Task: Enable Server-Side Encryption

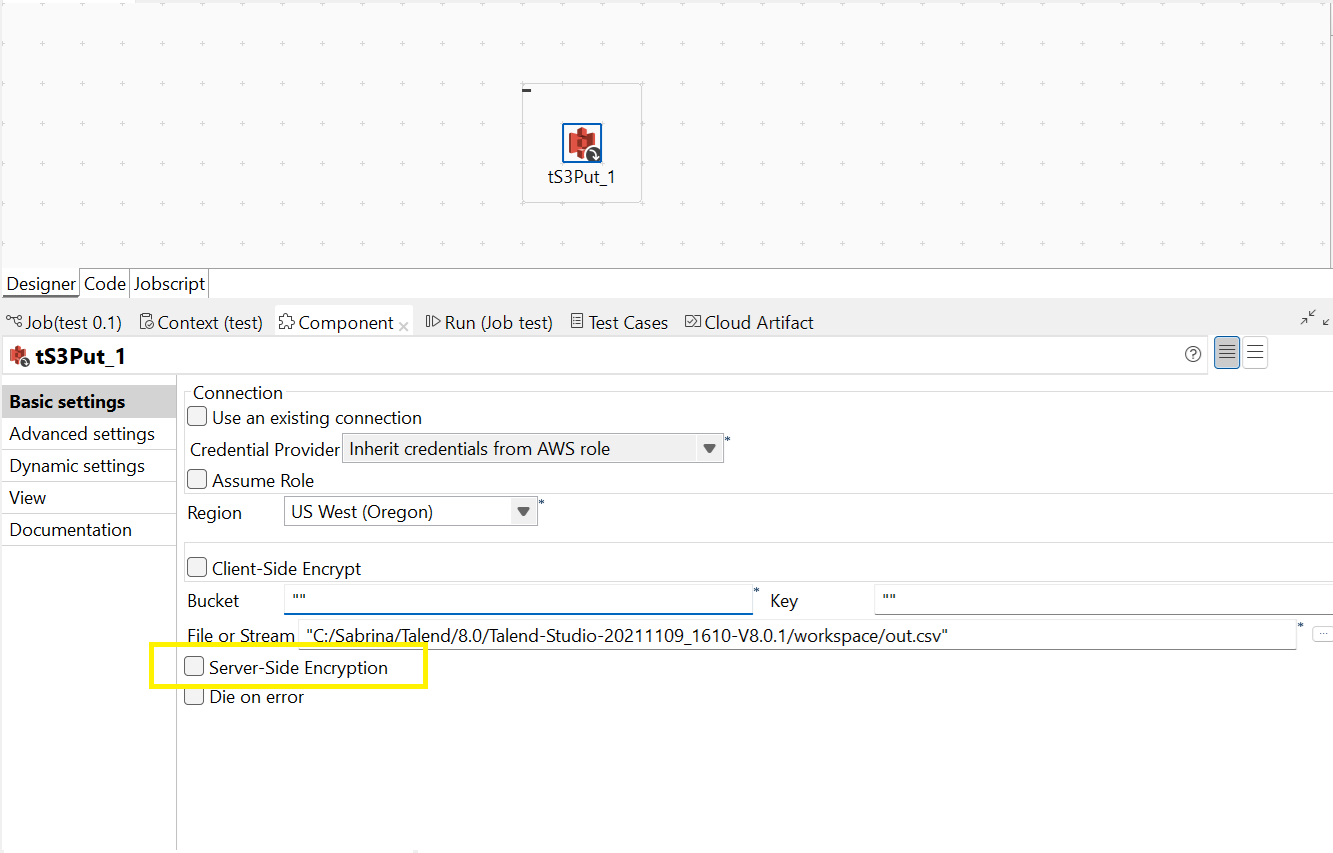Action: coord(194,666)
